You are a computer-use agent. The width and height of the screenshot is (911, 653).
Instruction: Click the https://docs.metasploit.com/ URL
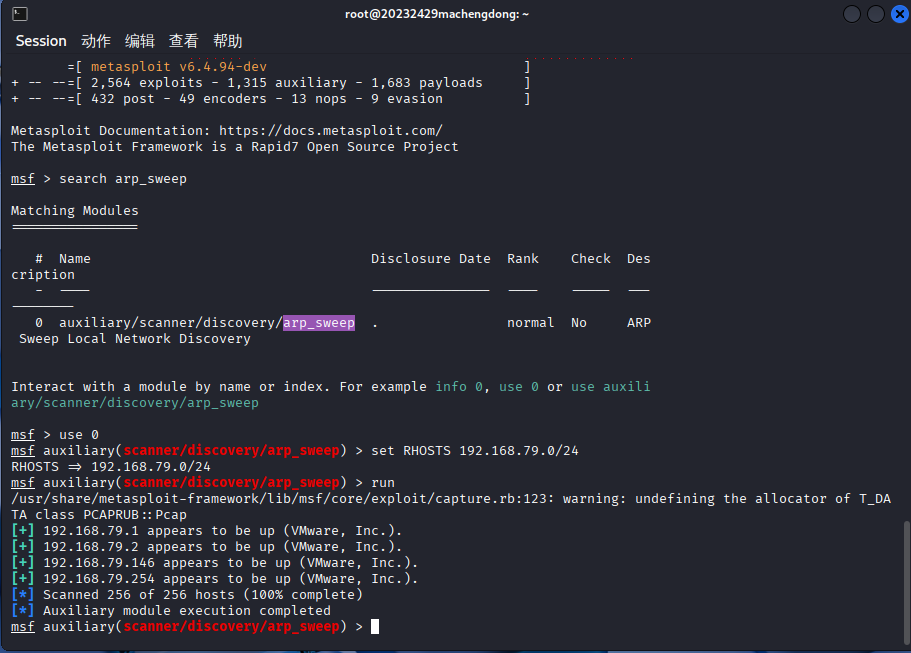pos(331,131)
